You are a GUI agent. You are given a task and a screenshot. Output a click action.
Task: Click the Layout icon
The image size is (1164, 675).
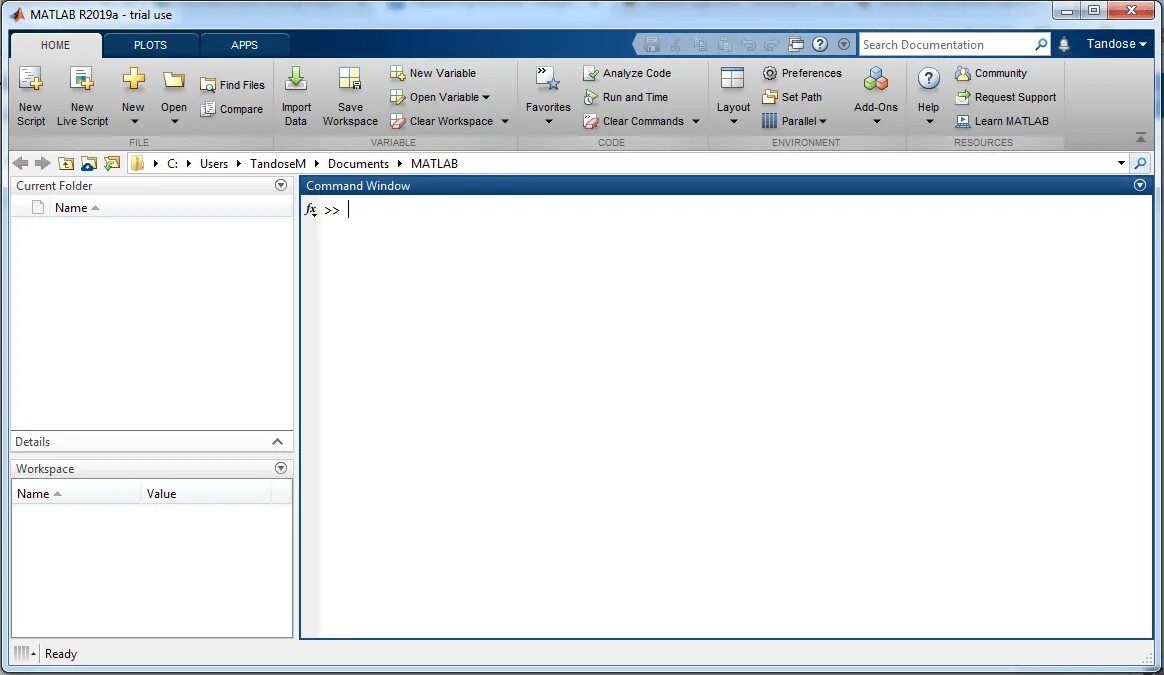[x=733, y=79]
